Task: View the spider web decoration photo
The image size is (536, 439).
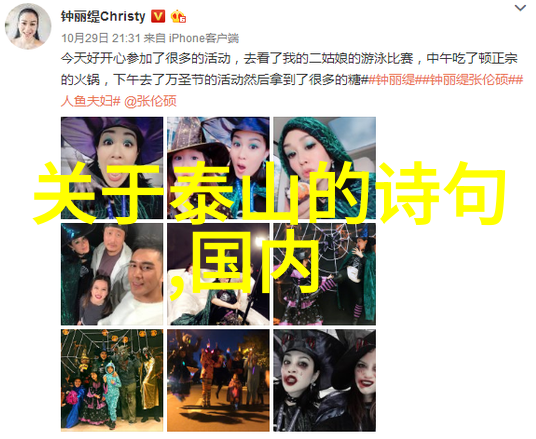Action: pyautogui.click(x=324, y=274)
